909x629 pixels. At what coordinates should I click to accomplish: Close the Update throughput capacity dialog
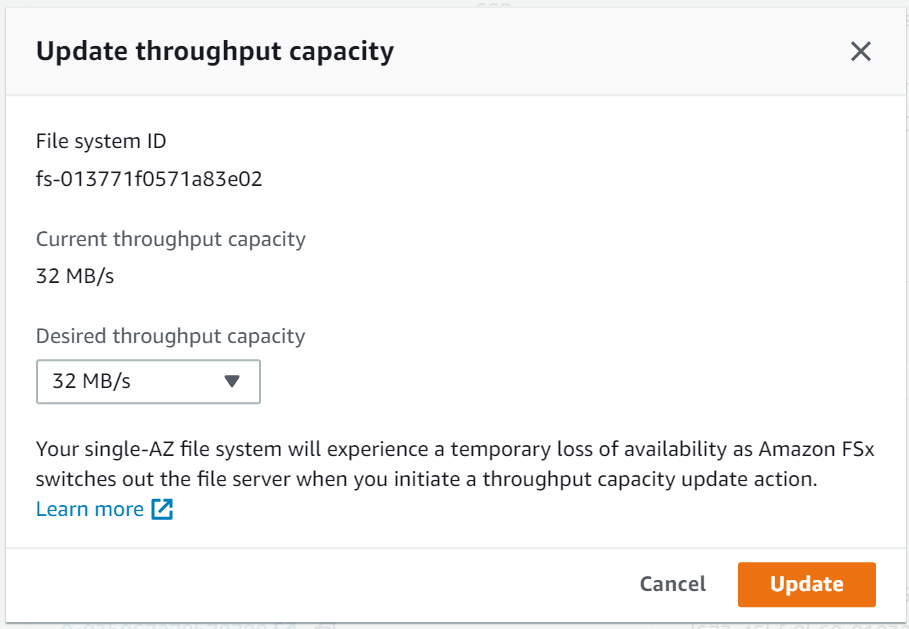pos(860,52)
